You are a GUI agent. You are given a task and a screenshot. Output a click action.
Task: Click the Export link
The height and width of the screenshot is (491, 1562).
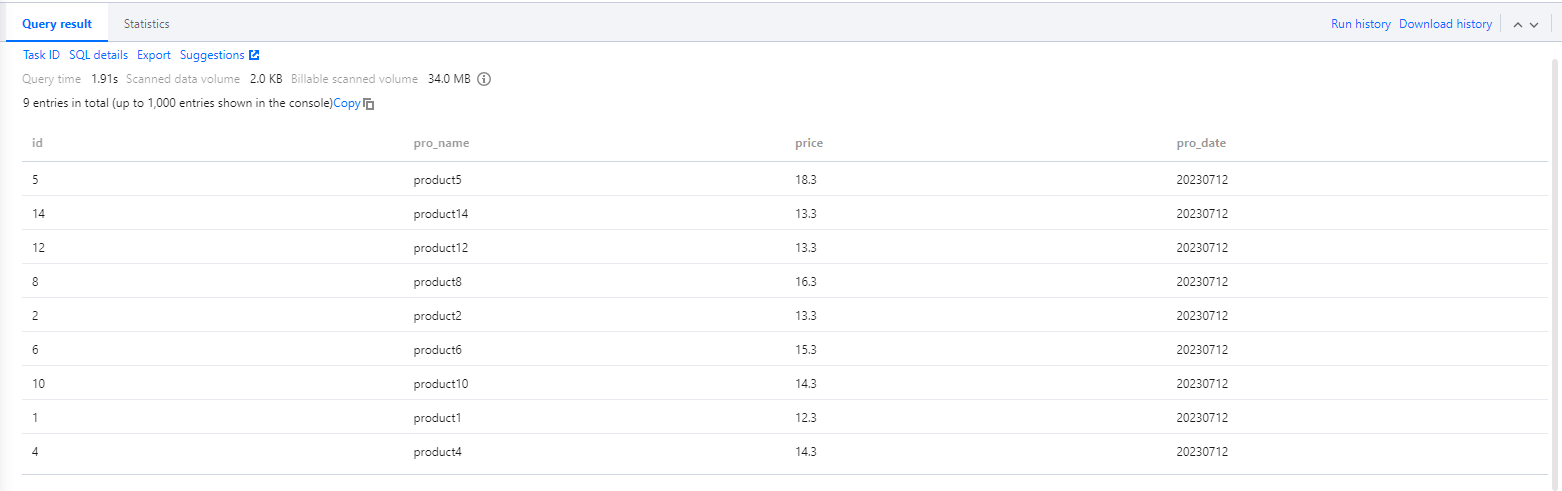154,55
